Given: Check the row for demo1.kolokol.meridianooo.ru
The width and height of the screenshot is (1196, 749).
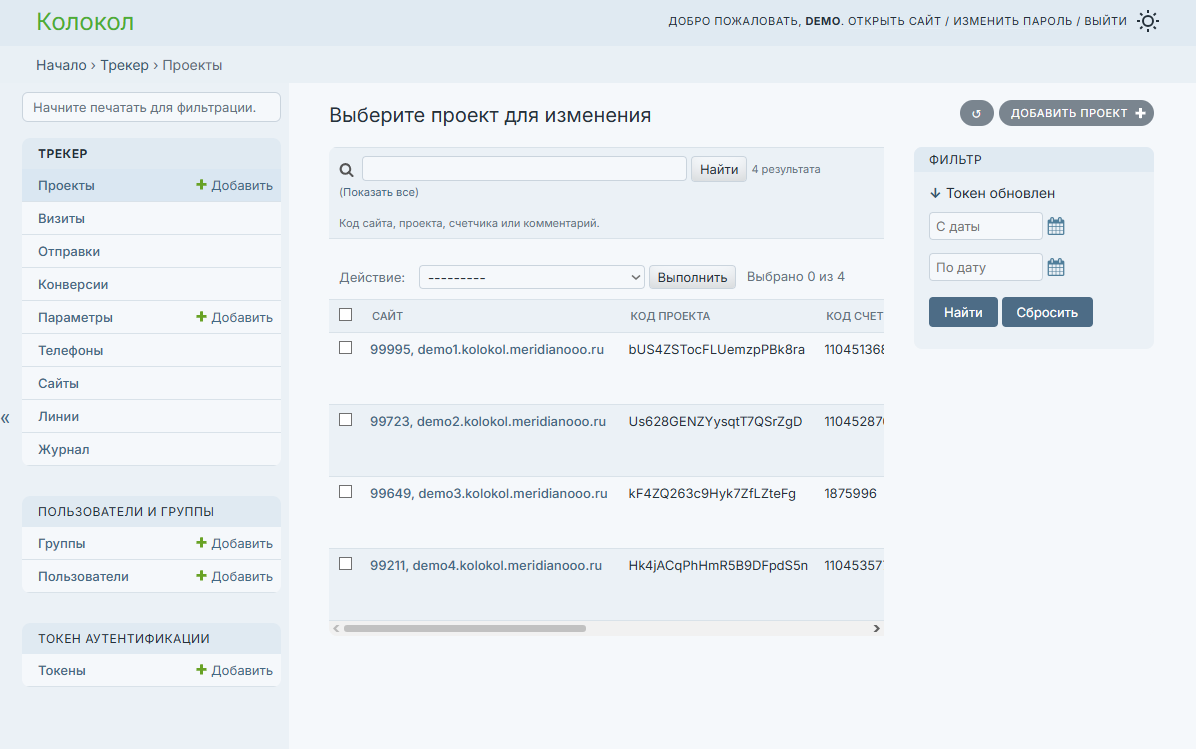Looking at the screenshot, I should [346, 348].
